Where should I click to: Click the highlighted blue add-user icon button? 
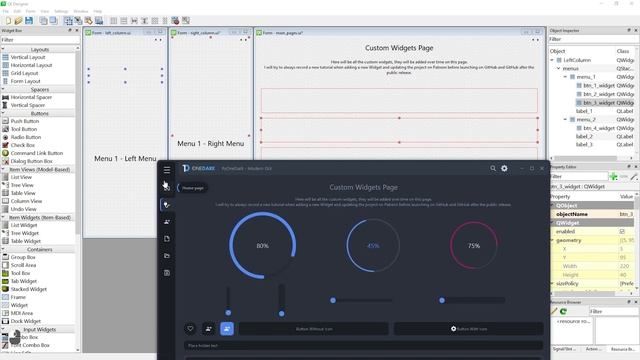click(227, 328)
